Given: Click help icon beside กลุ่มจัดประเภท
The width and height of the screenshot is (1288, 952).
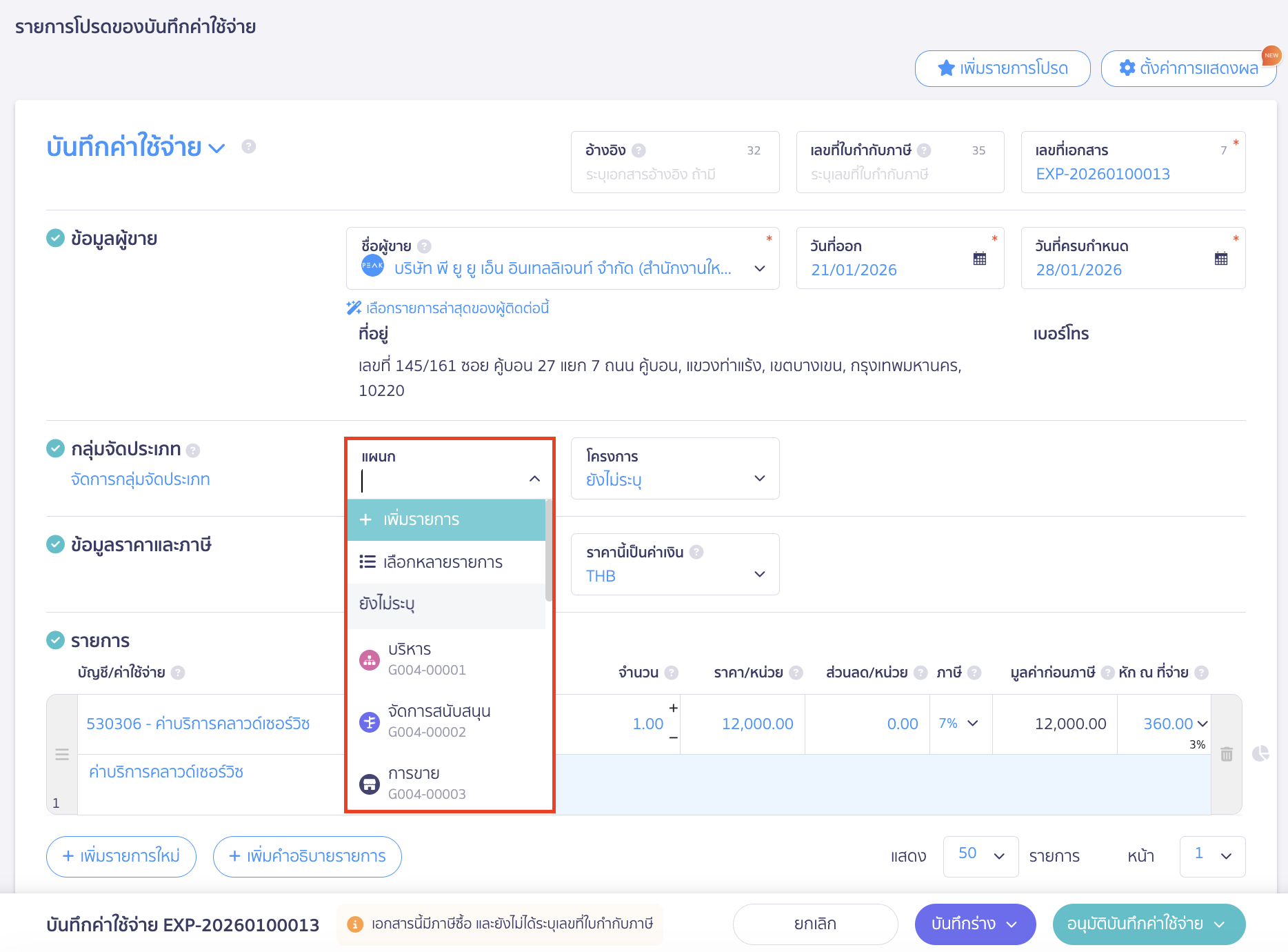Looking at the screenshot, I should 193,450.
